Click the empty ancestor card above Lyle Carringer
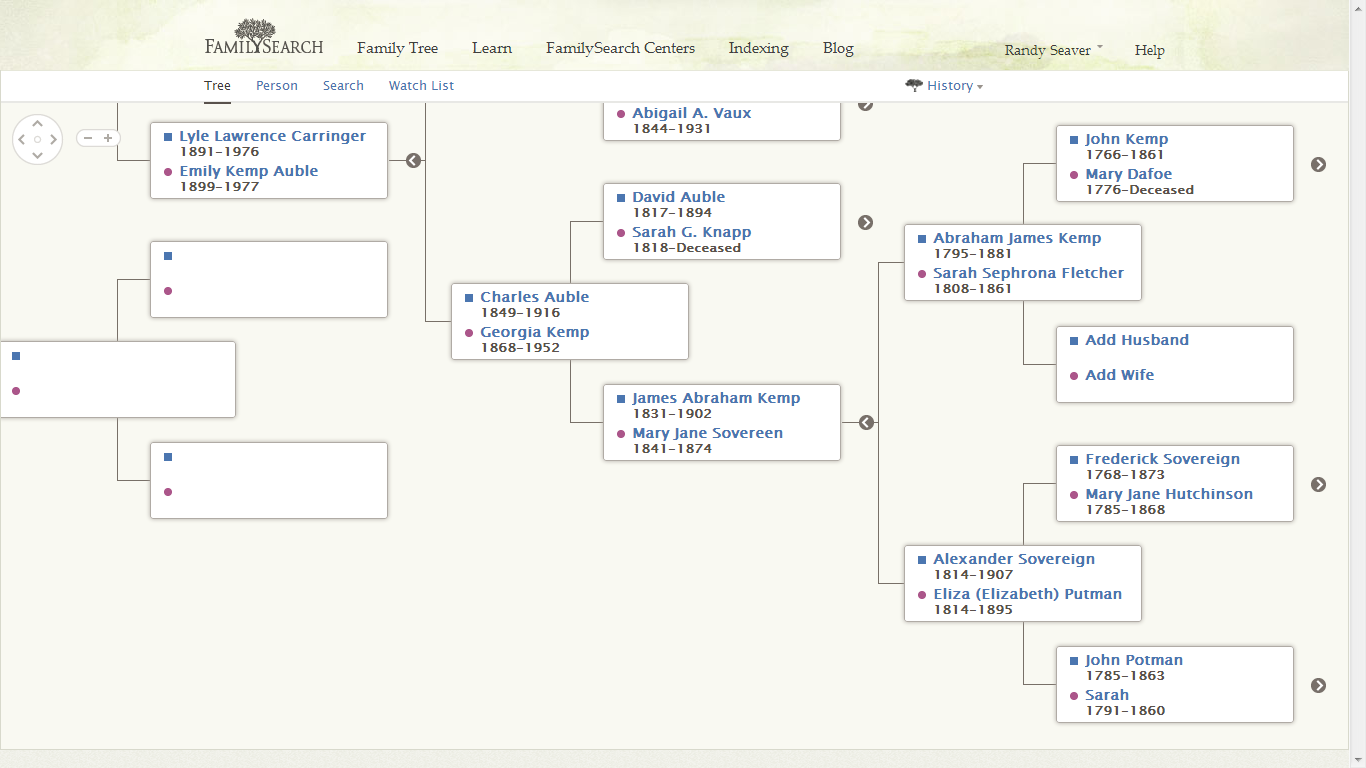 [x=269, y=279]
